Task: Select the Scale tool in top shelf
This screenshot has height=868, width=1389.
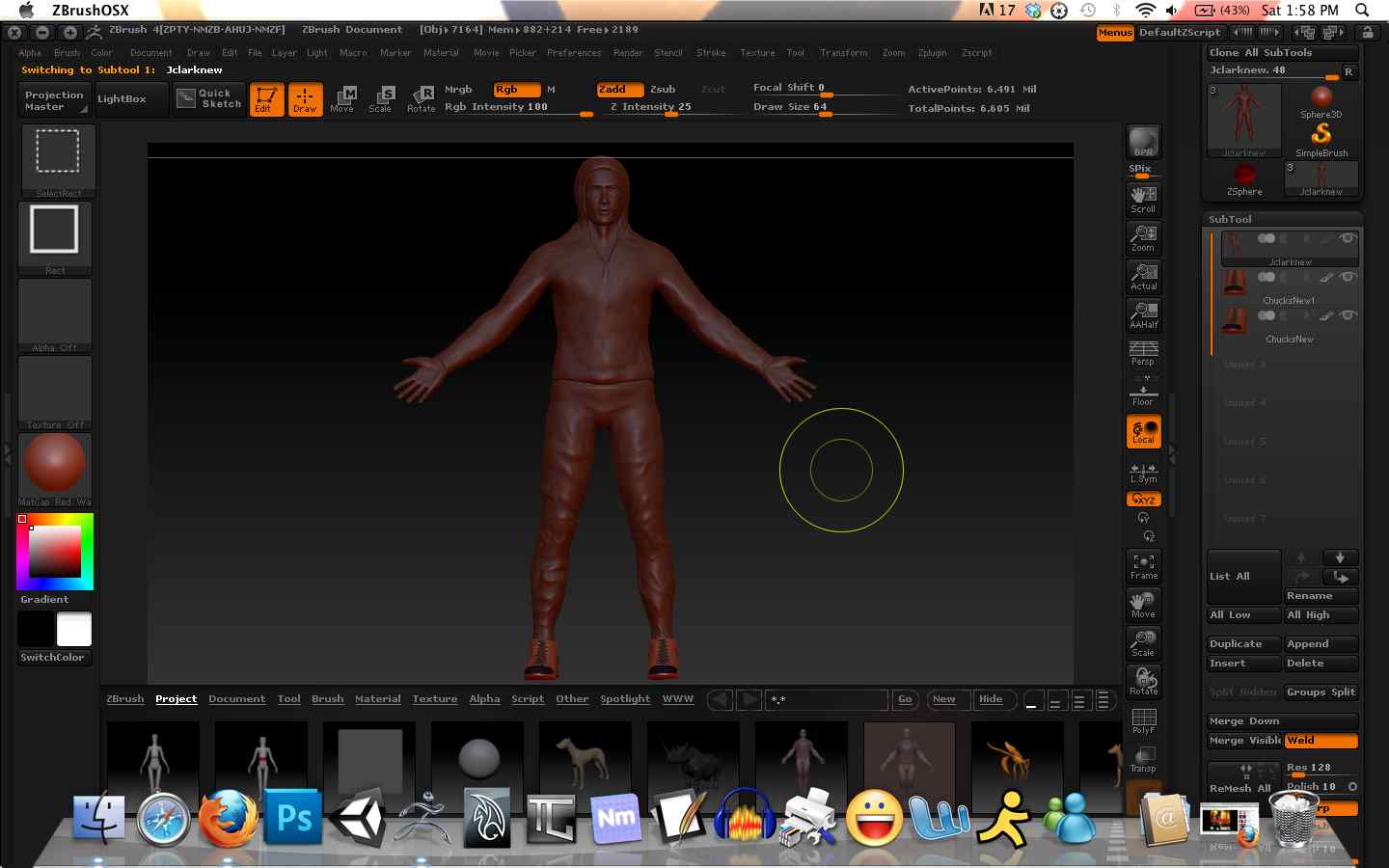Action: click(x=381, y=98)
